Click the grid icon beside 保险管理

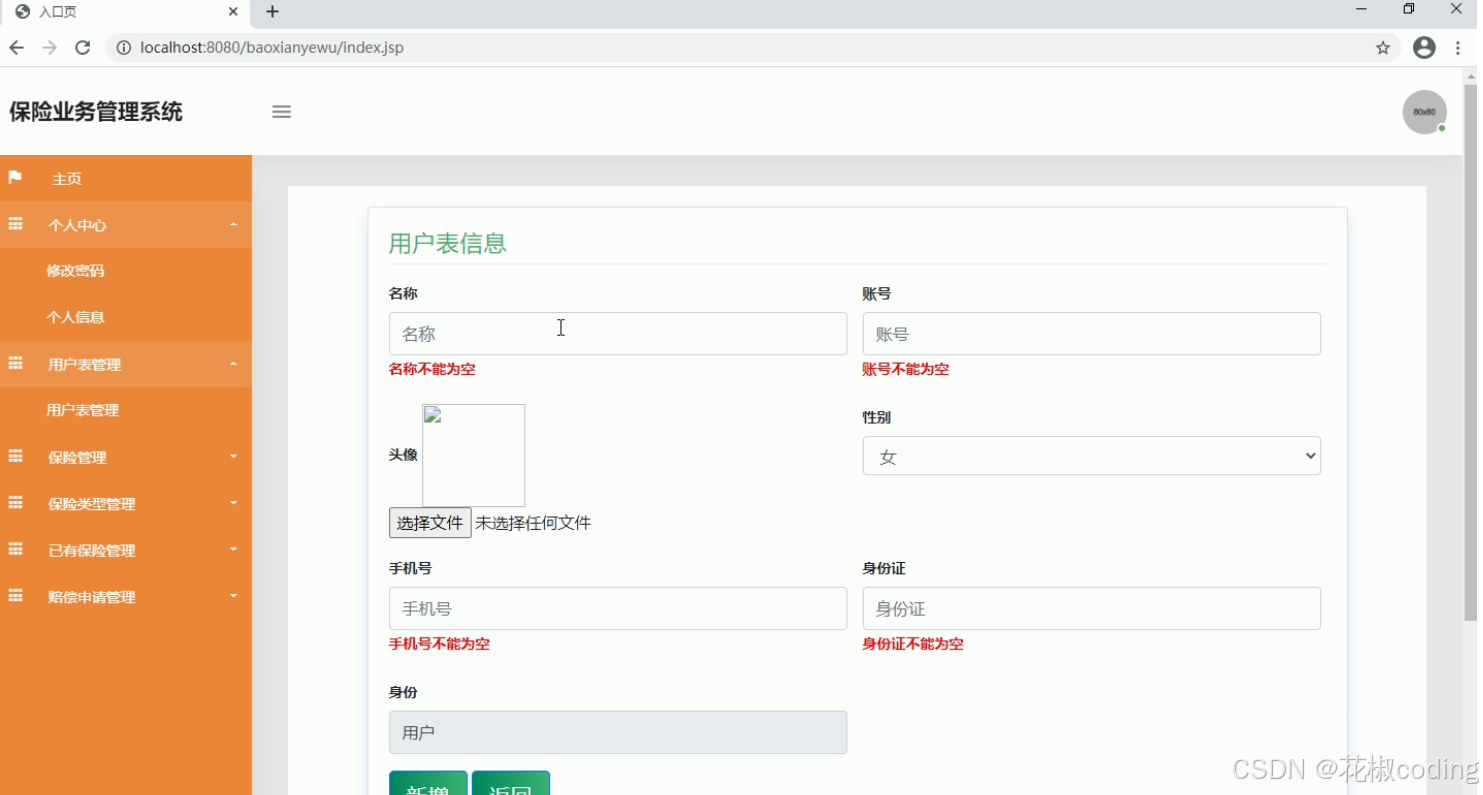[15, 456]
